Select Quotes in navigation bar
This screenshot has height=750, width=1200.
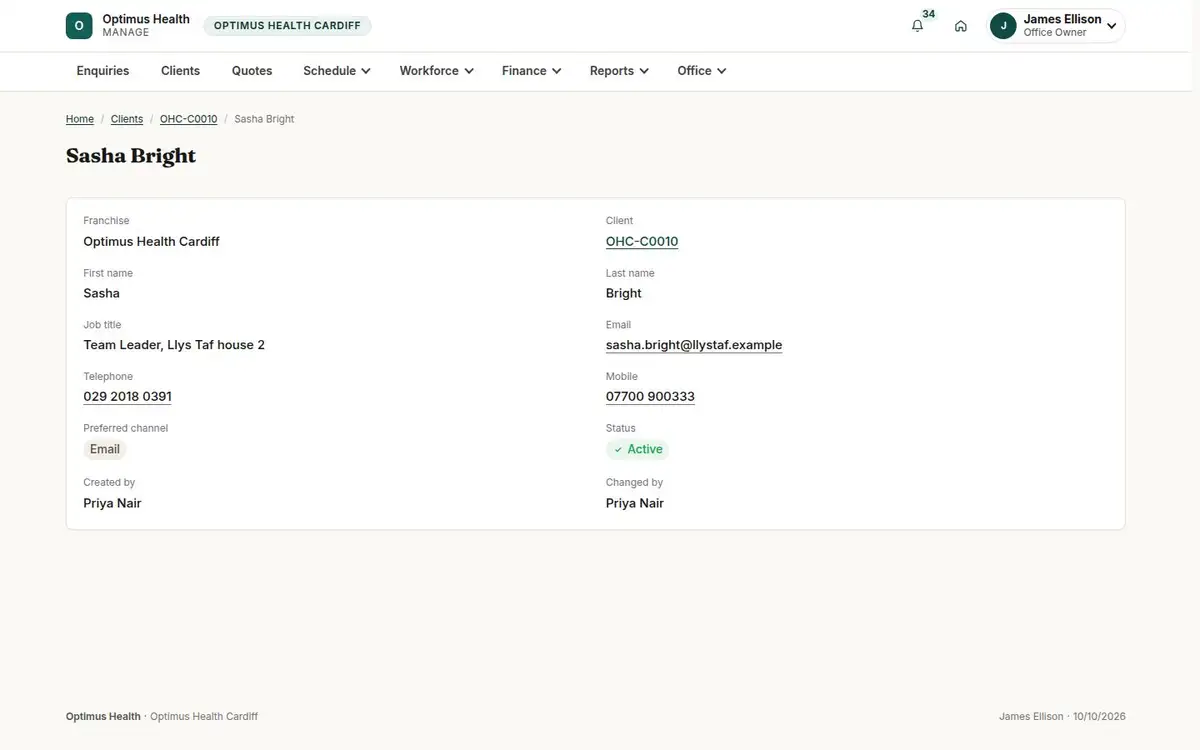tap(252, 71)
